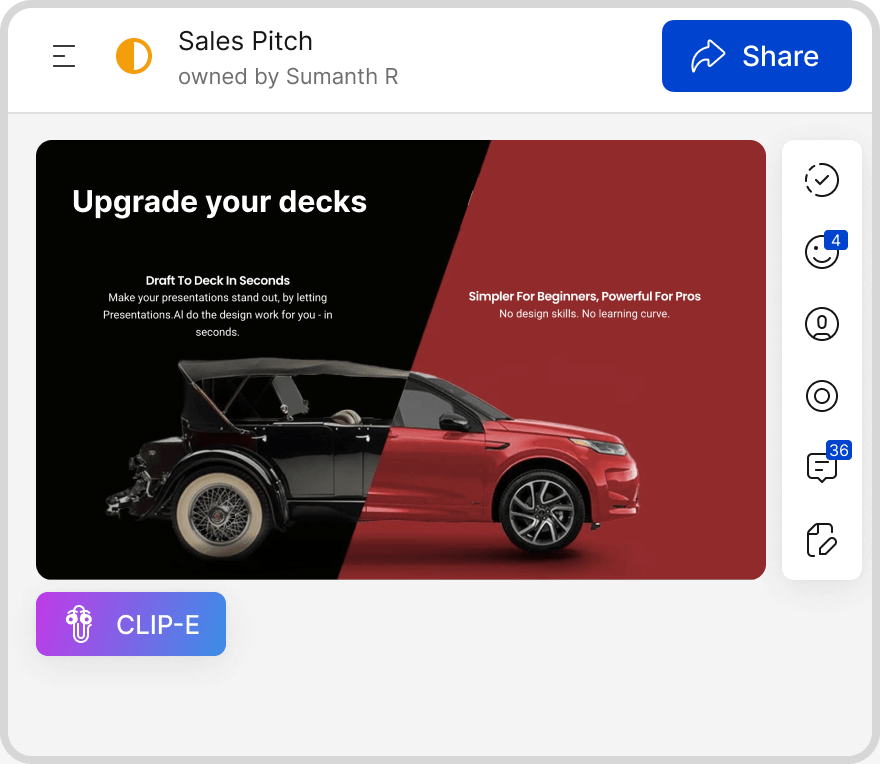The height and width of the screenshot is (764, 880).
Task: Select the "Upgrade your decks" slide heading
Action: pos(219,202)
